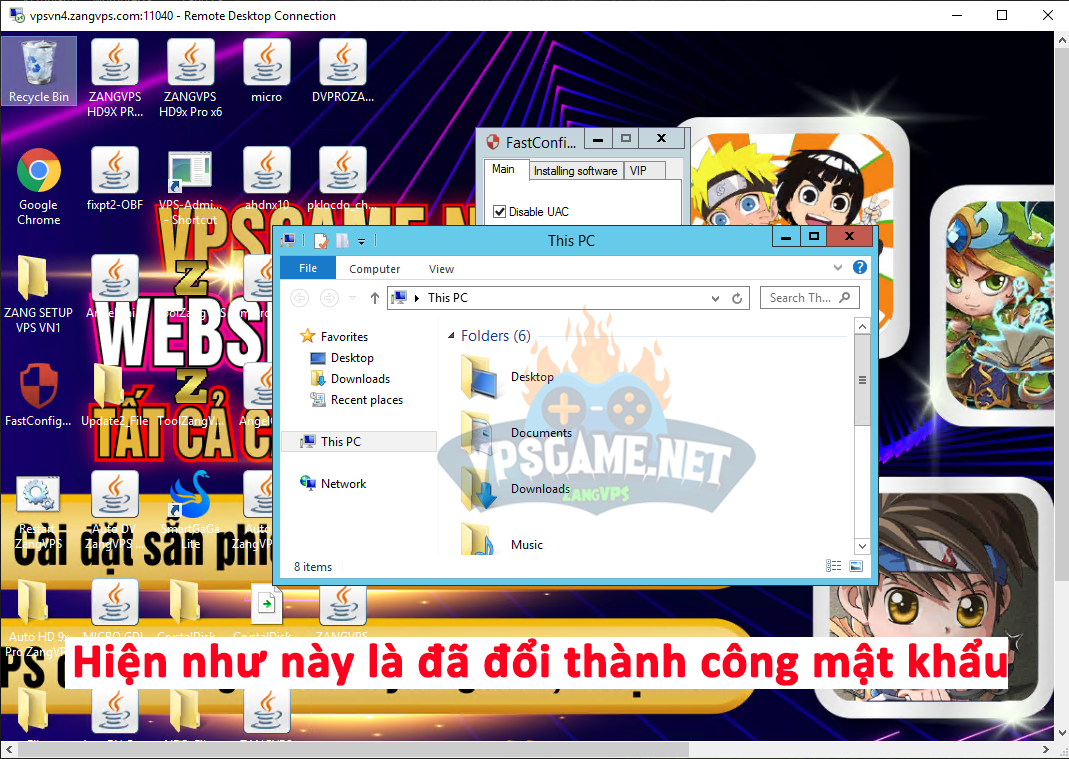Click the Properties icon in quick access toolbar
Screen dimensions: 1069x759
tap(321, 241)
